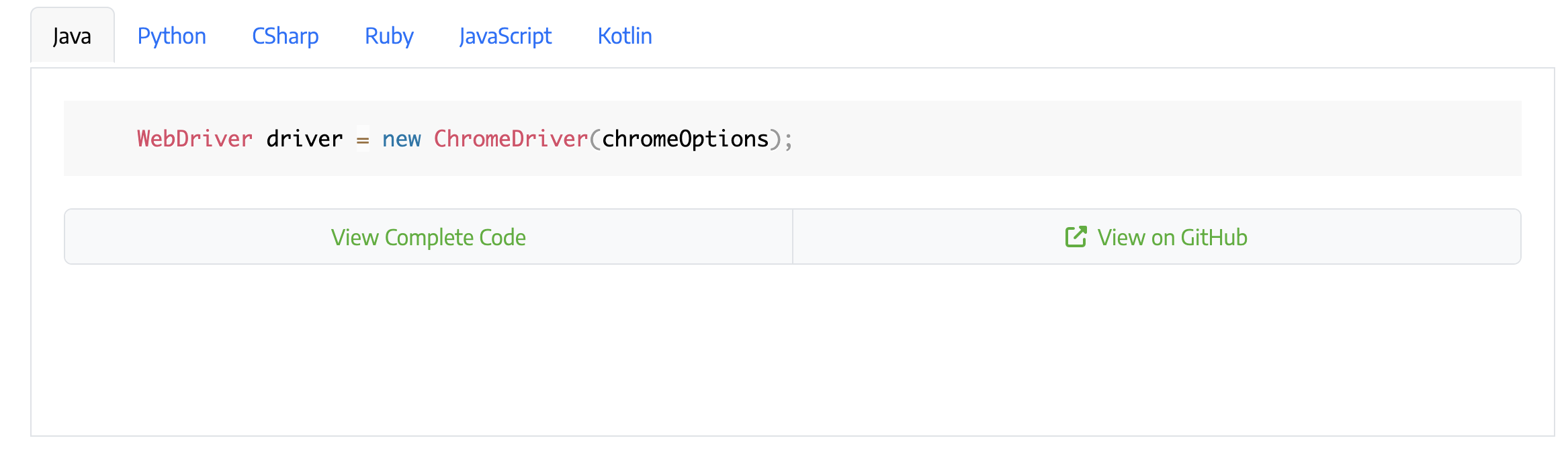The width and height of the screenshot is (1568, 473).
Task: Select the Java tab
Action: pyautogui.click(x=73, y=36)
